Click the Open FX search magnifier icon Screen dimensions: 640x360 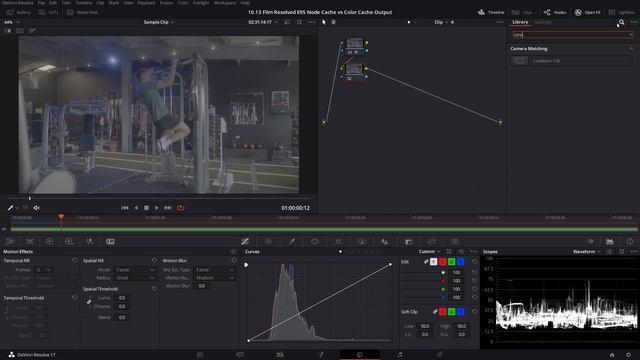click(x=621, y=22)
